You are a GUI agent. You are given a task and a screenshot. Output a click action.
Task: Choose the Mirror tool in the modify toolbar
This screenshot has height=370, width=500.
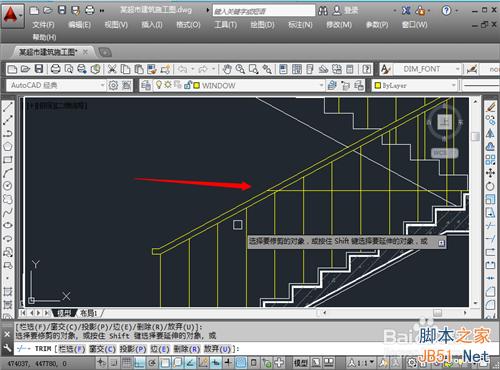click(490, 133)
